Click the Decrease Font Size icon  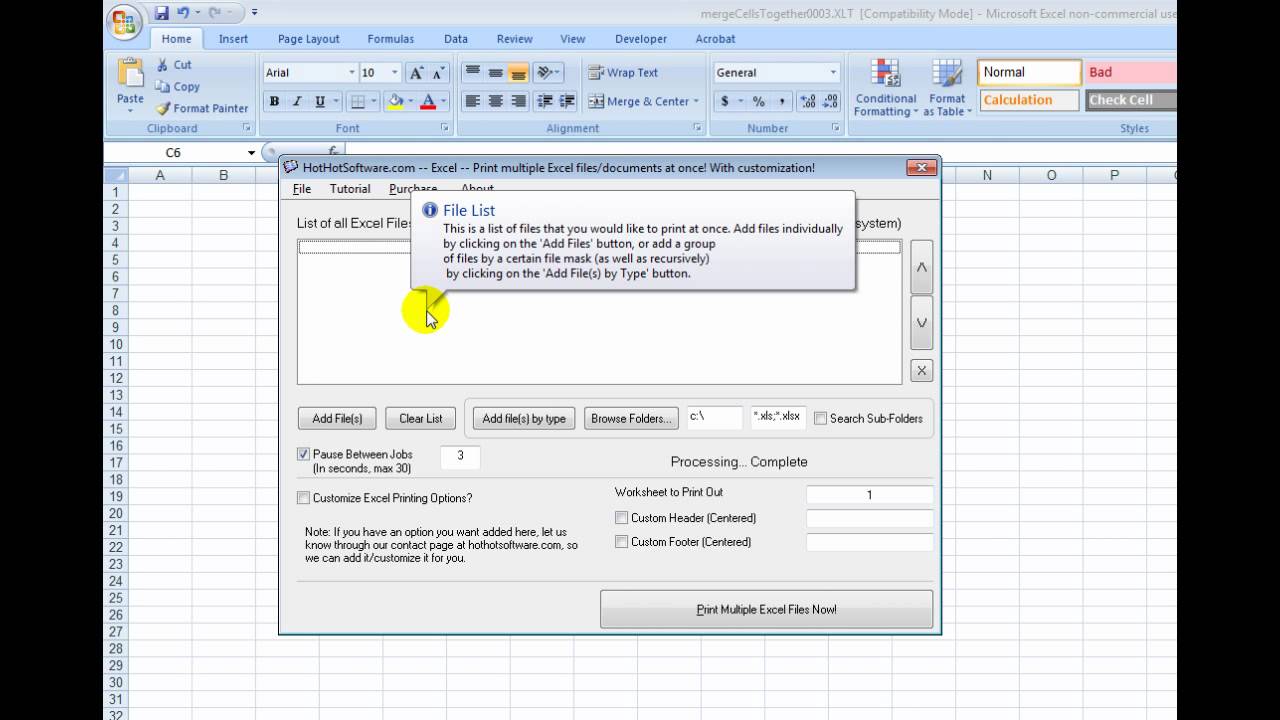click(x=439, y=73)
